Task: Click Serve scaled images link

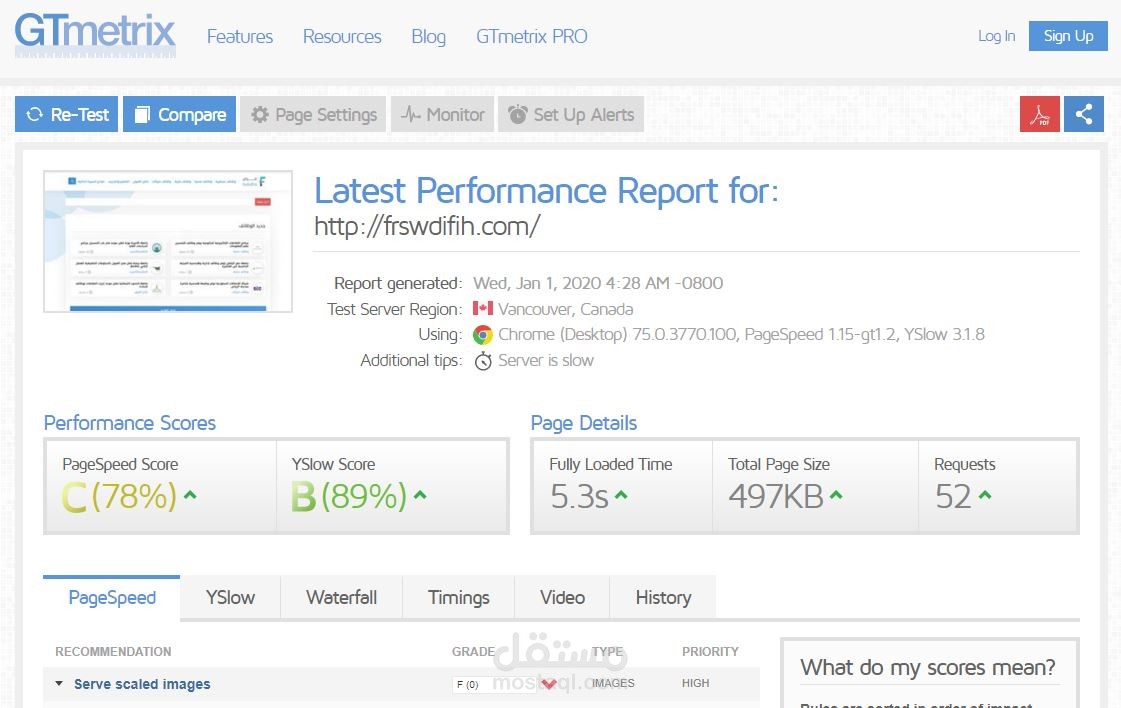Action: tap(142, 684)
